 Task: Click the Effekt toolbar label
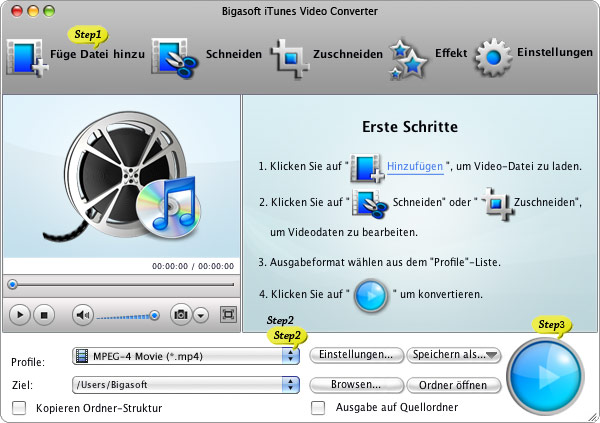[x=451, y=53]
